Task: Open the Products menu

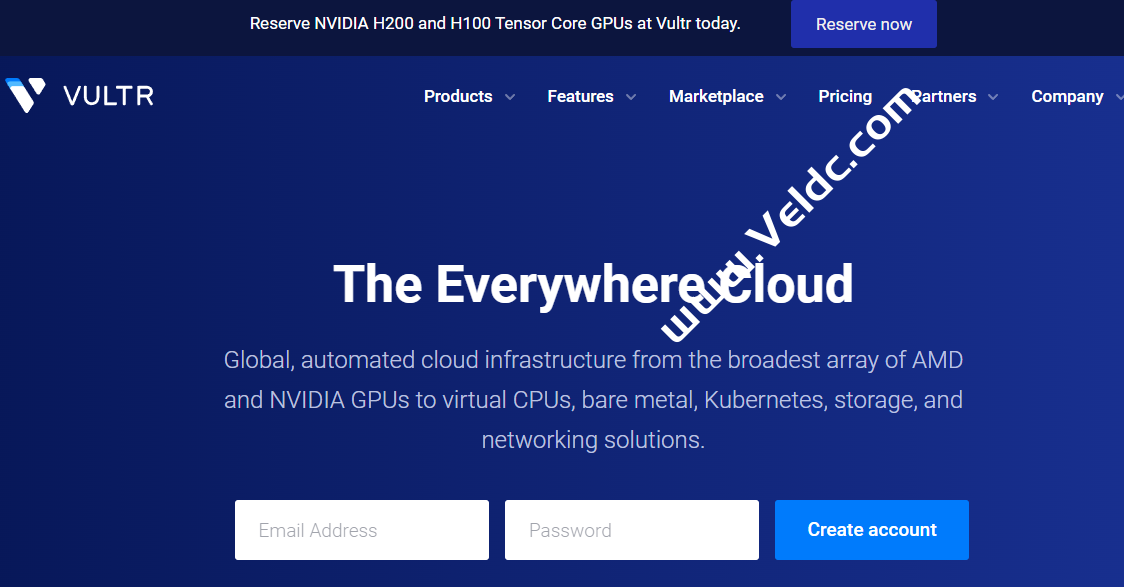Action: [x=458, y=96]
